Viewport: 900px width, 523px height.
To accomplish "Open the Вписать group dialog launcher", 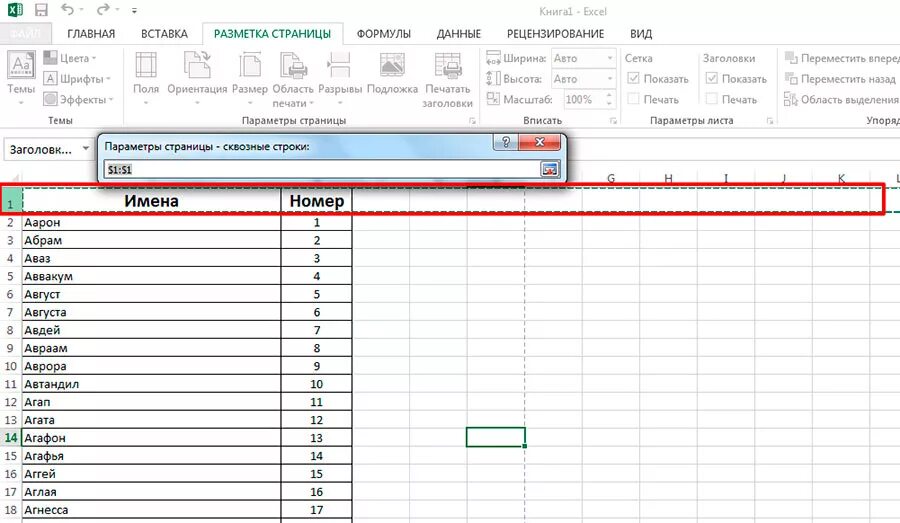I will click(613, 121).
